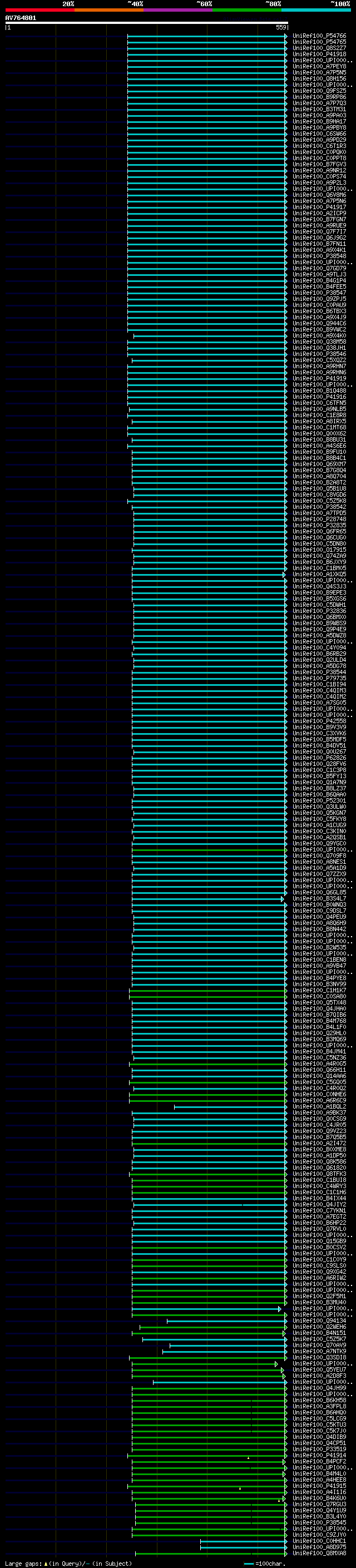The width and height of the screenshot is (356, 1568).
Task: Click the UniRef100_P41915 label
Action: [319, 1486]
